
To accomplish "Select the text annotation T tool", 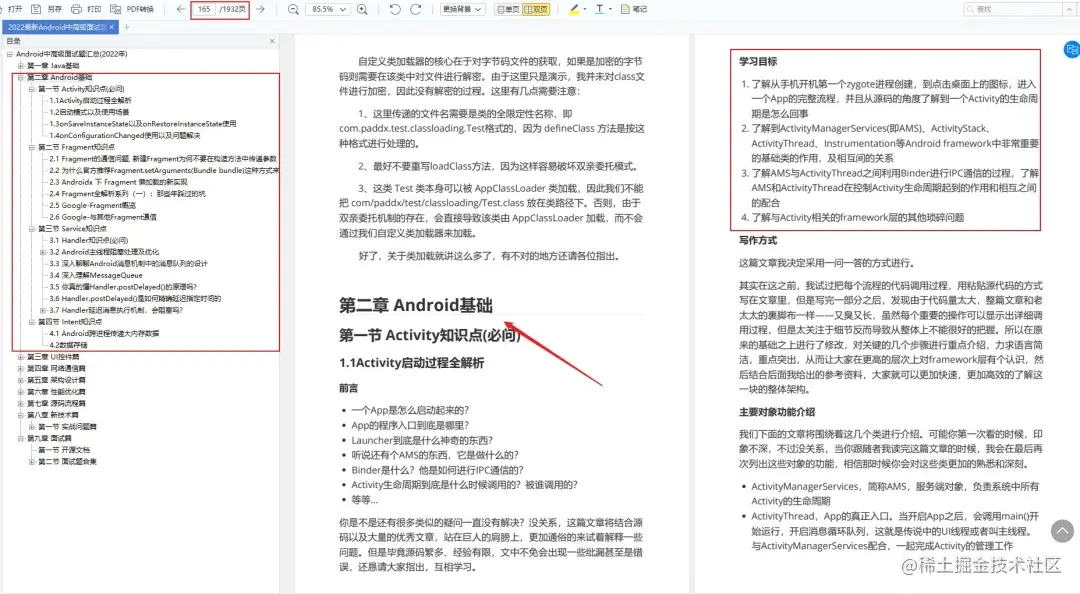I will click(600, 11).
